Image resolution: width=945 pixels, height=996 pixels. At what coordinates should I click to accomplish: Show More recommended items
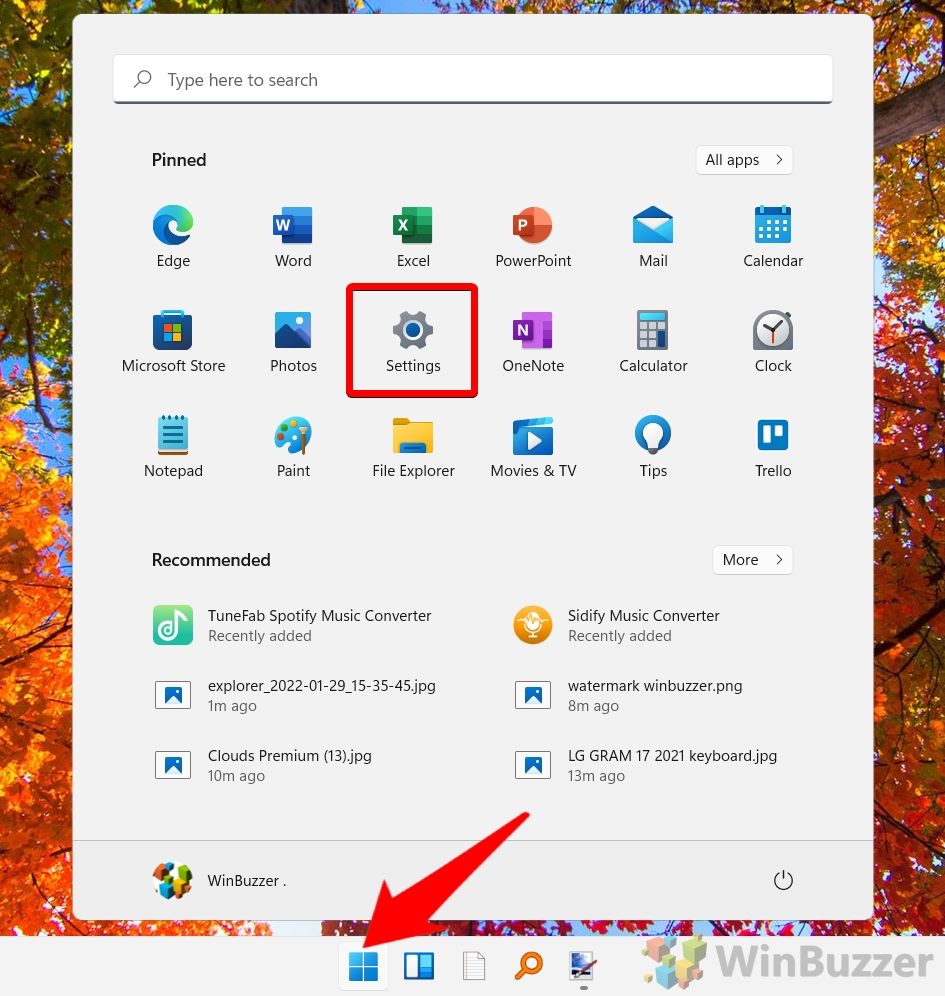click(x=753, y=560)
